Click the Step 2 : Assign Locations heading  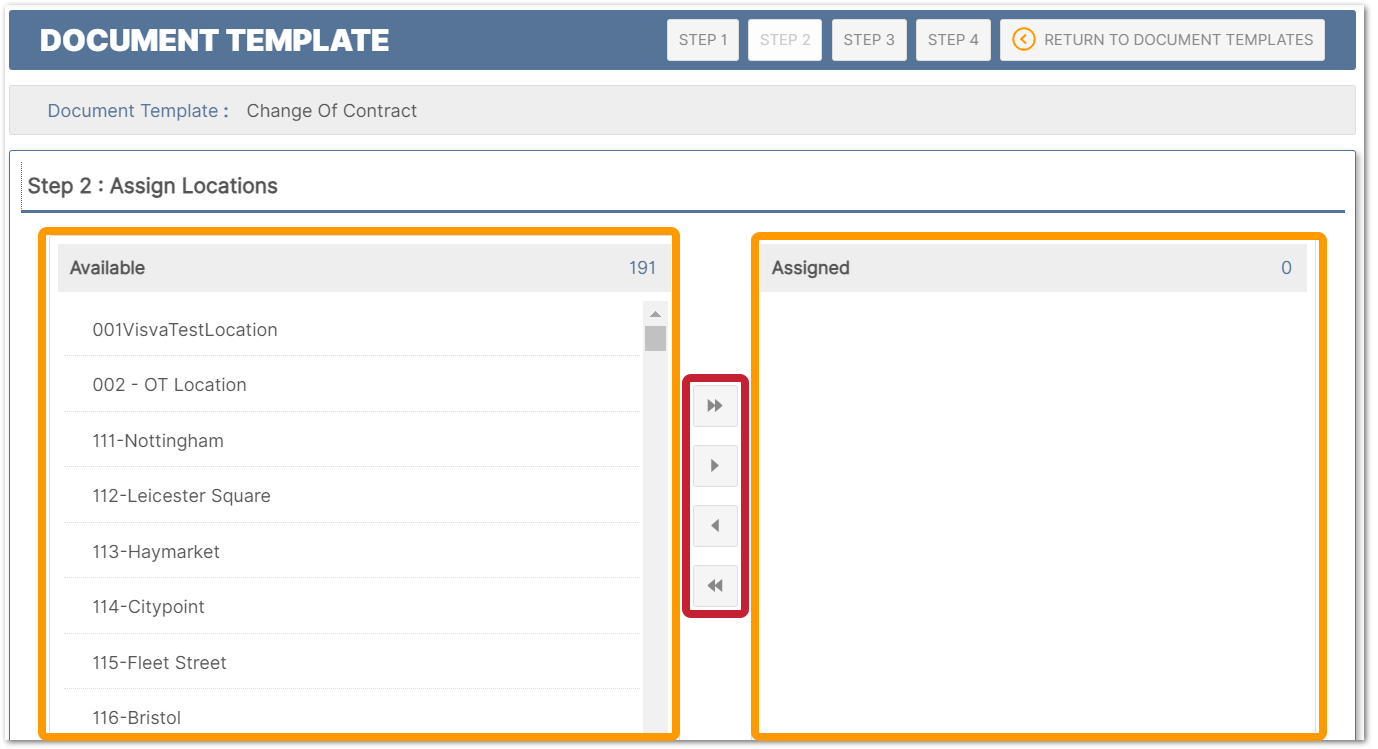153,186
